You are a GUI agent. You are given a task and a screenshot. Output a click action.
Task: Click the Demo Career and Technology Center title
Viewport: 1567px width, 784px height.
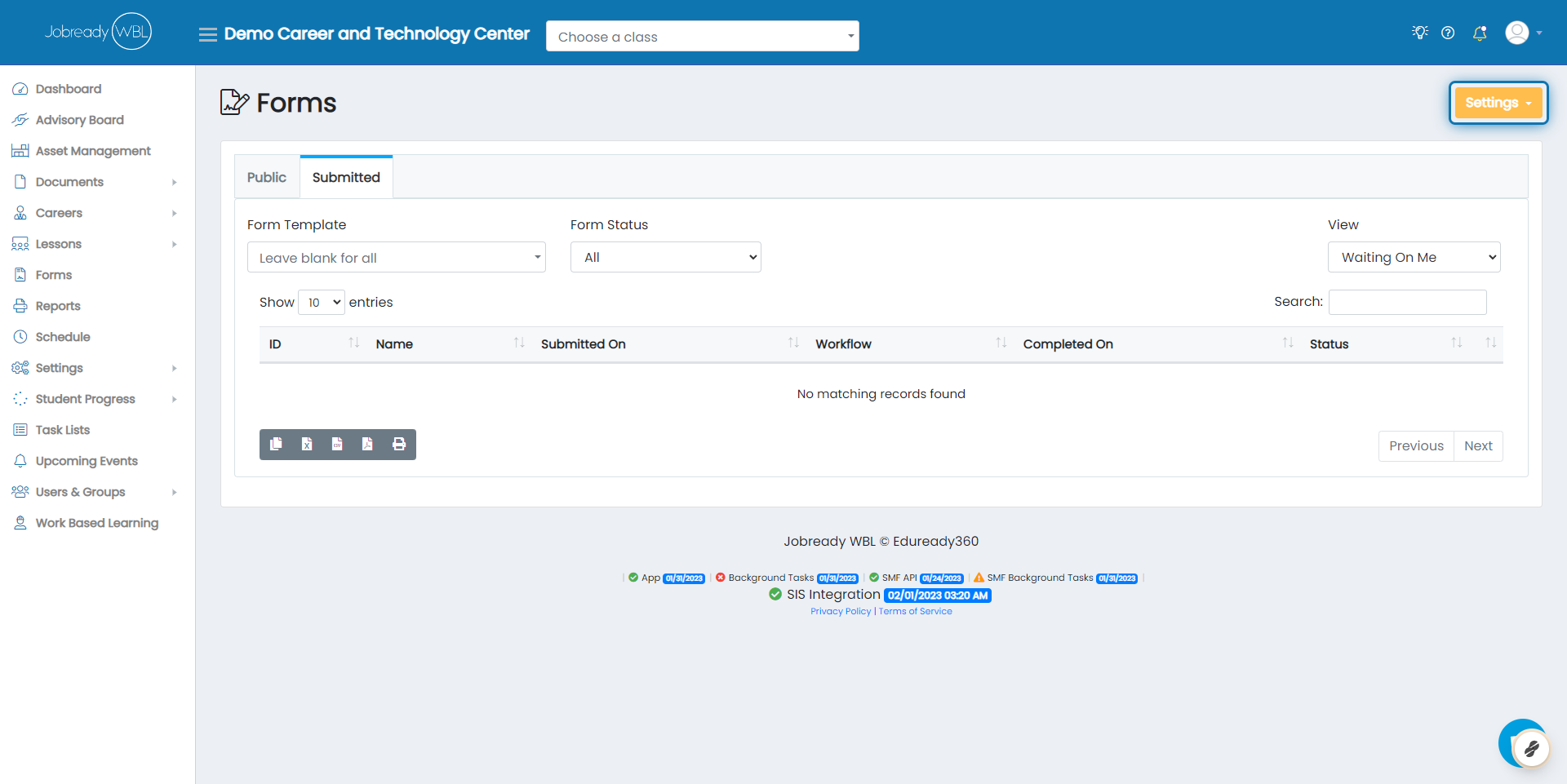[x=377, y=34]
